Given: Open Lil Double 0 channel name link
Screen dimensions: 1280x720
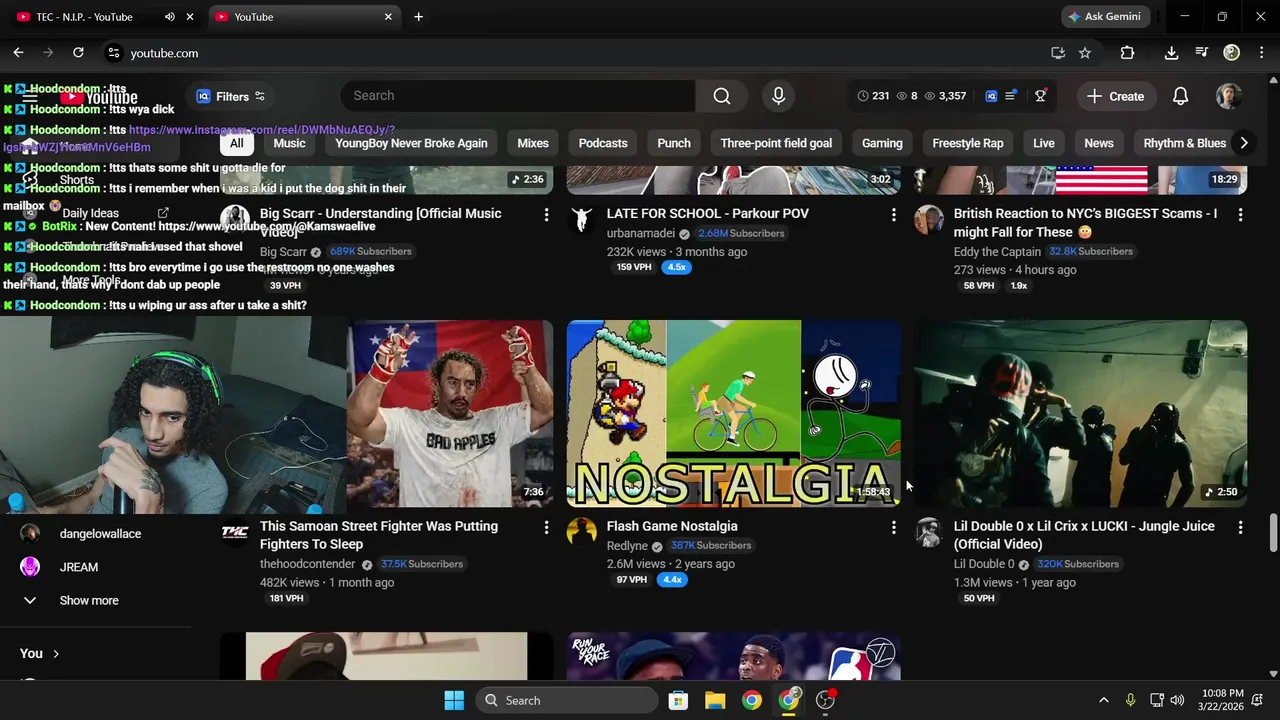Looking at the screenshot, I should click(984, 564).
